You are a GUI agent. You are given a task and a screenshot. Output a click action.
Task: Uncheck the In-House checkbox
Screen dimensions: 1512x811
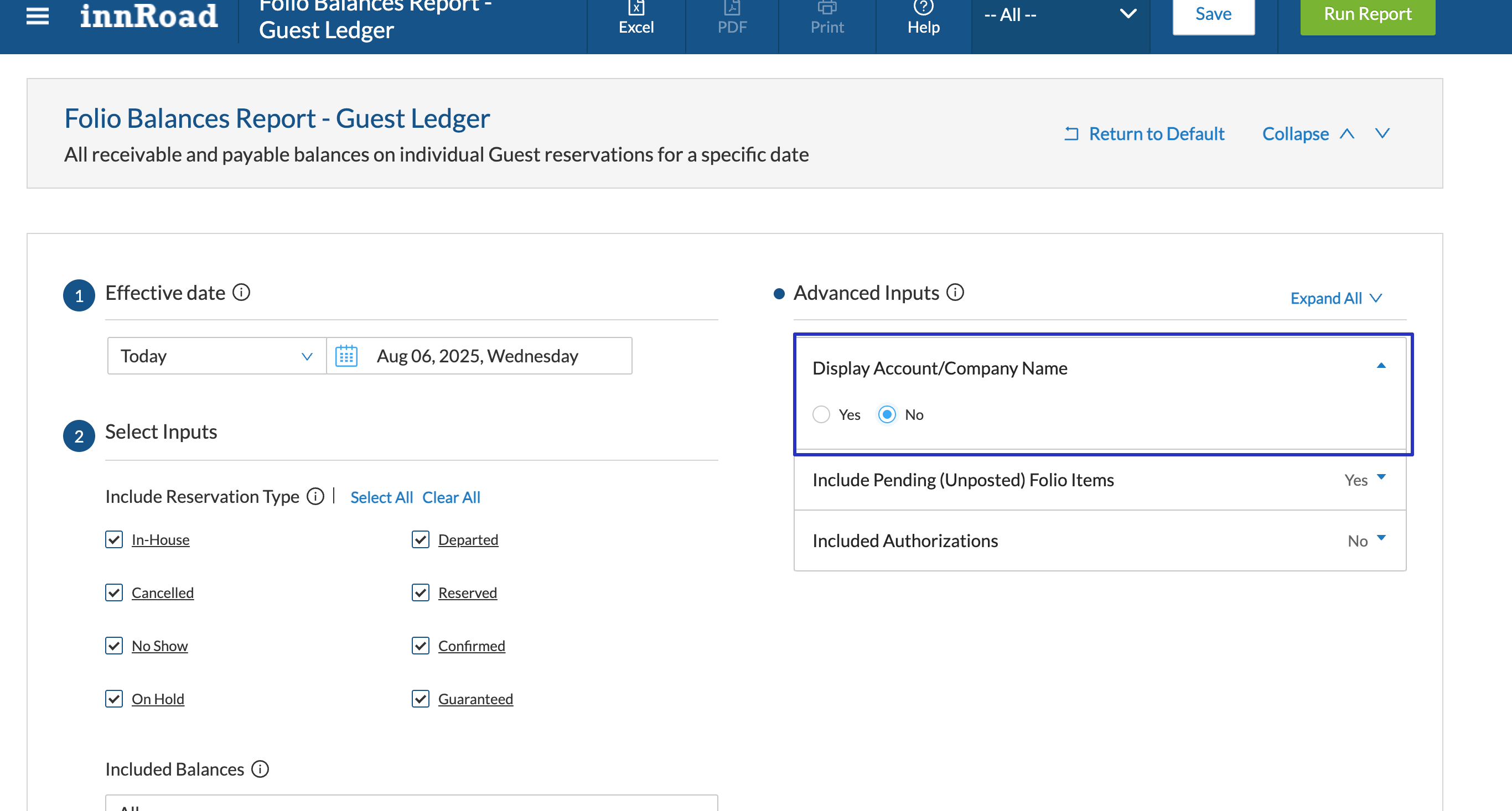[x=114, y=539]
